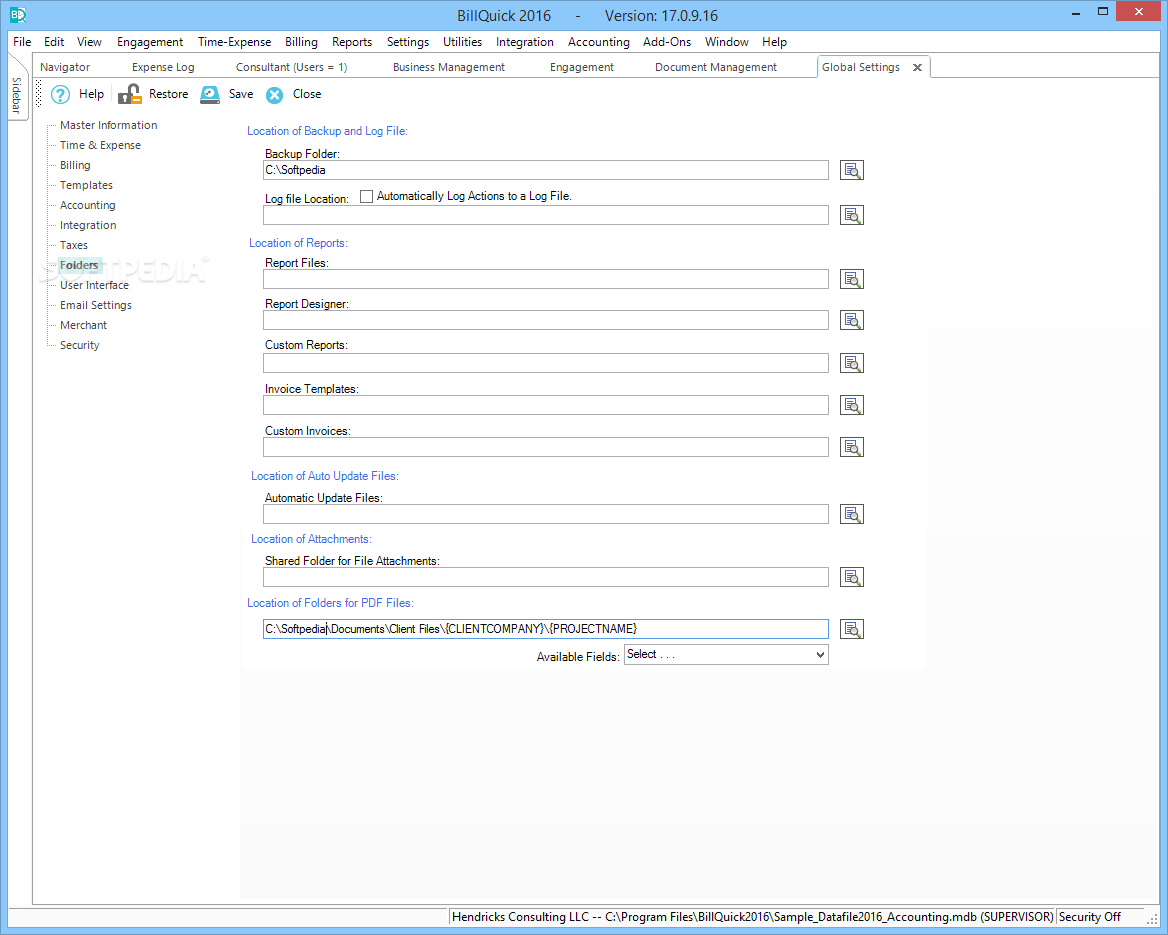Switch to the Consultant (Users = 1) tab

pyautogui.click(x=291, y=67)
